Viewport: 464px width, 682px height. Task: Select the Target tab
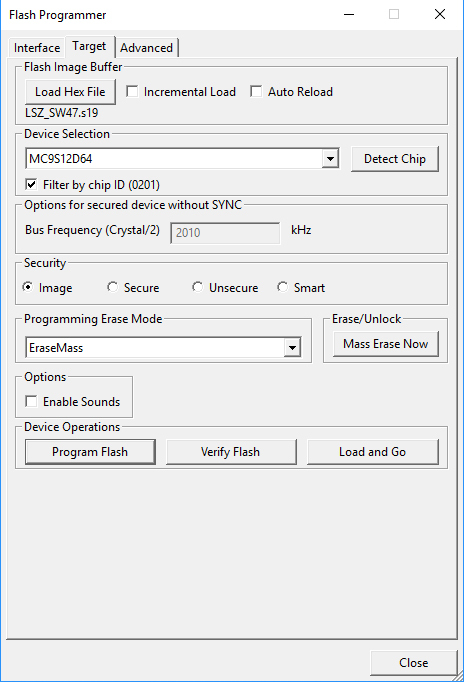point(90,46)
